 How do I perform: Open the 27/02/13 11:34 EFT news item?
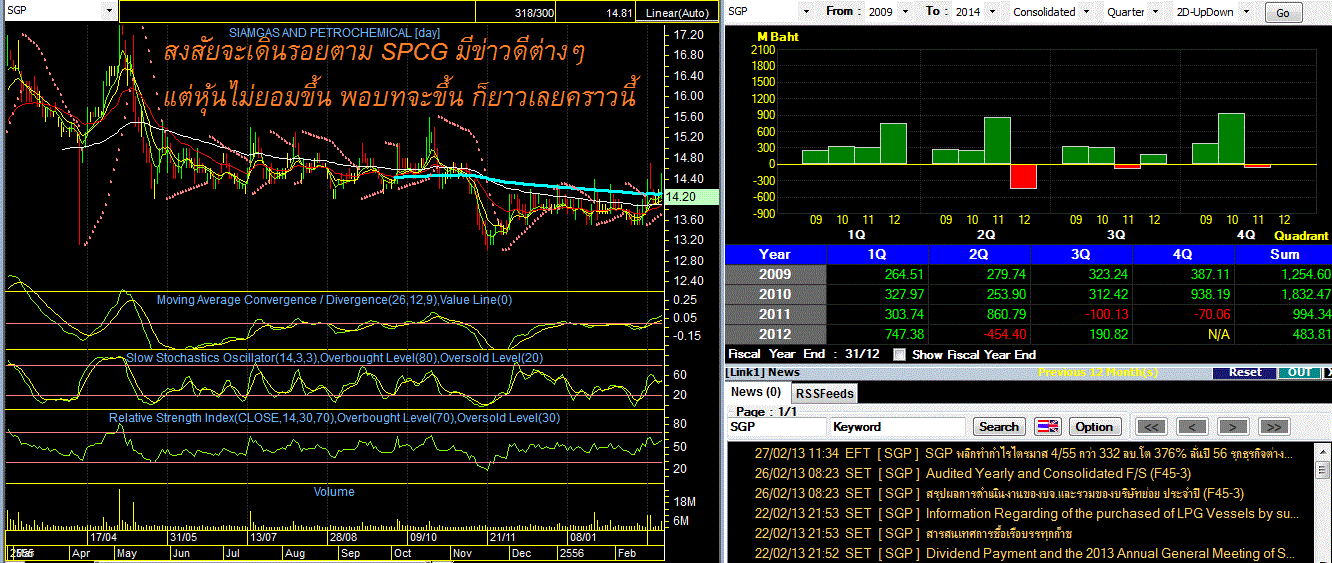1023,453
